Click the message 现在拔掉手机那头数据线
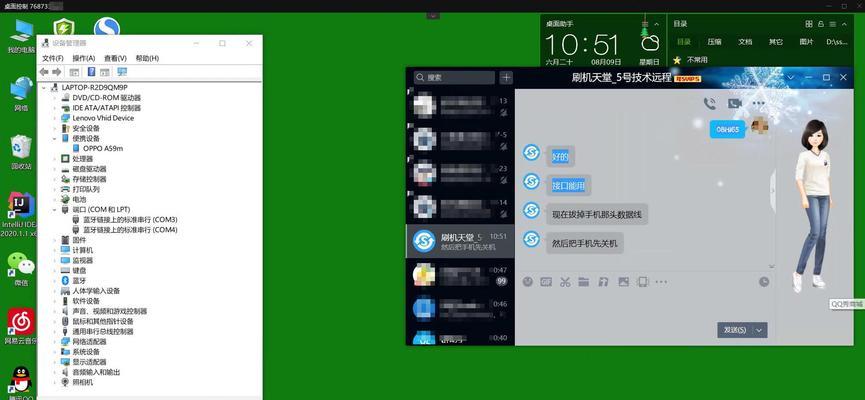Screen dimensions: 865x400 pyautogui.click(x=597, y=214)
